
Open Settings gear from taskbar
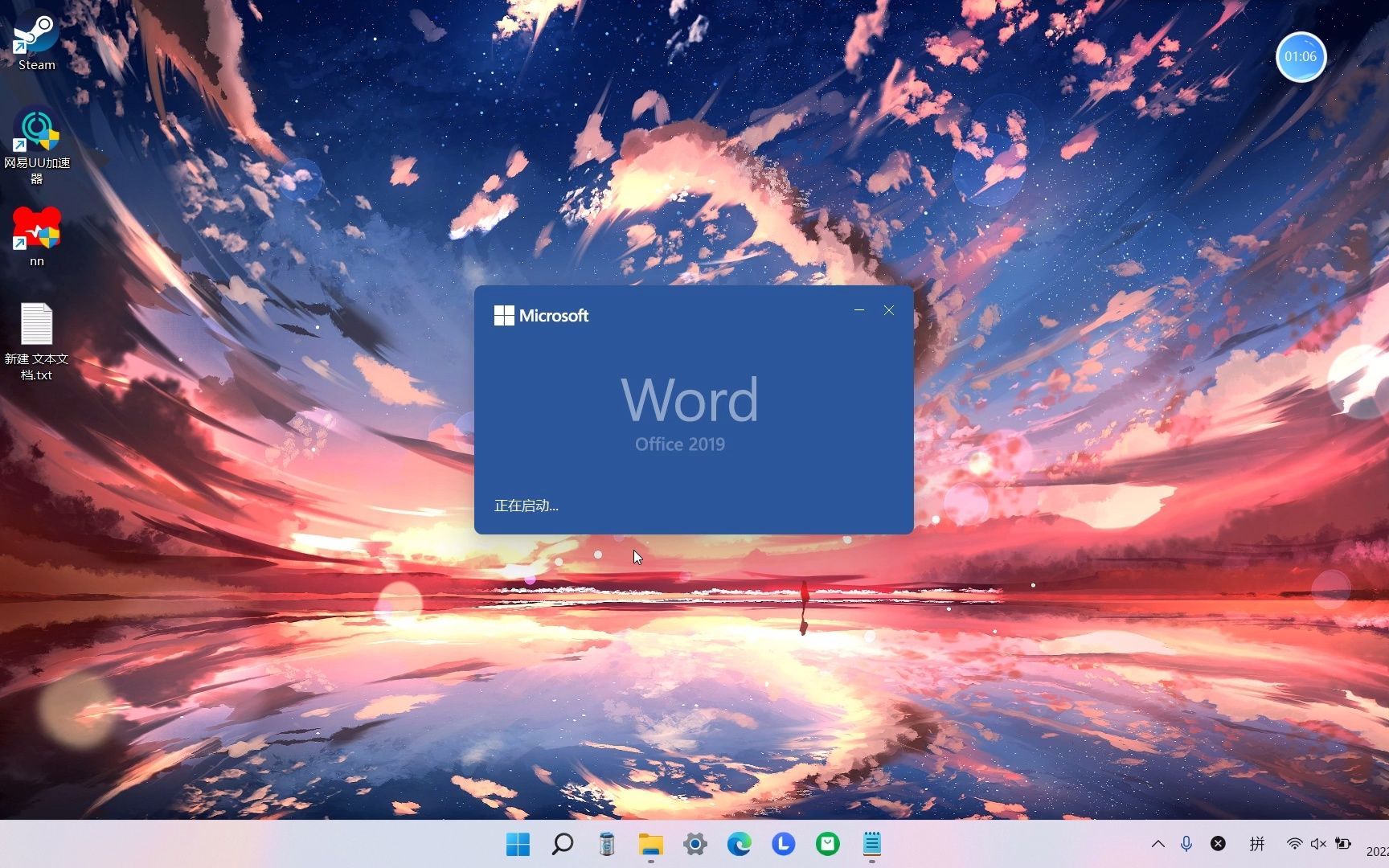695,844
